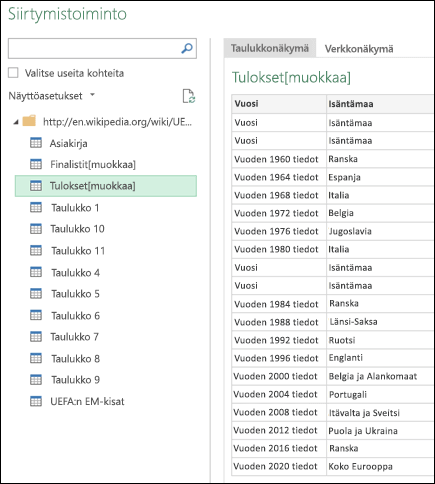
Task: Enable Valitse useita kohteita checkbox
Action: click(x=13, y=73)
